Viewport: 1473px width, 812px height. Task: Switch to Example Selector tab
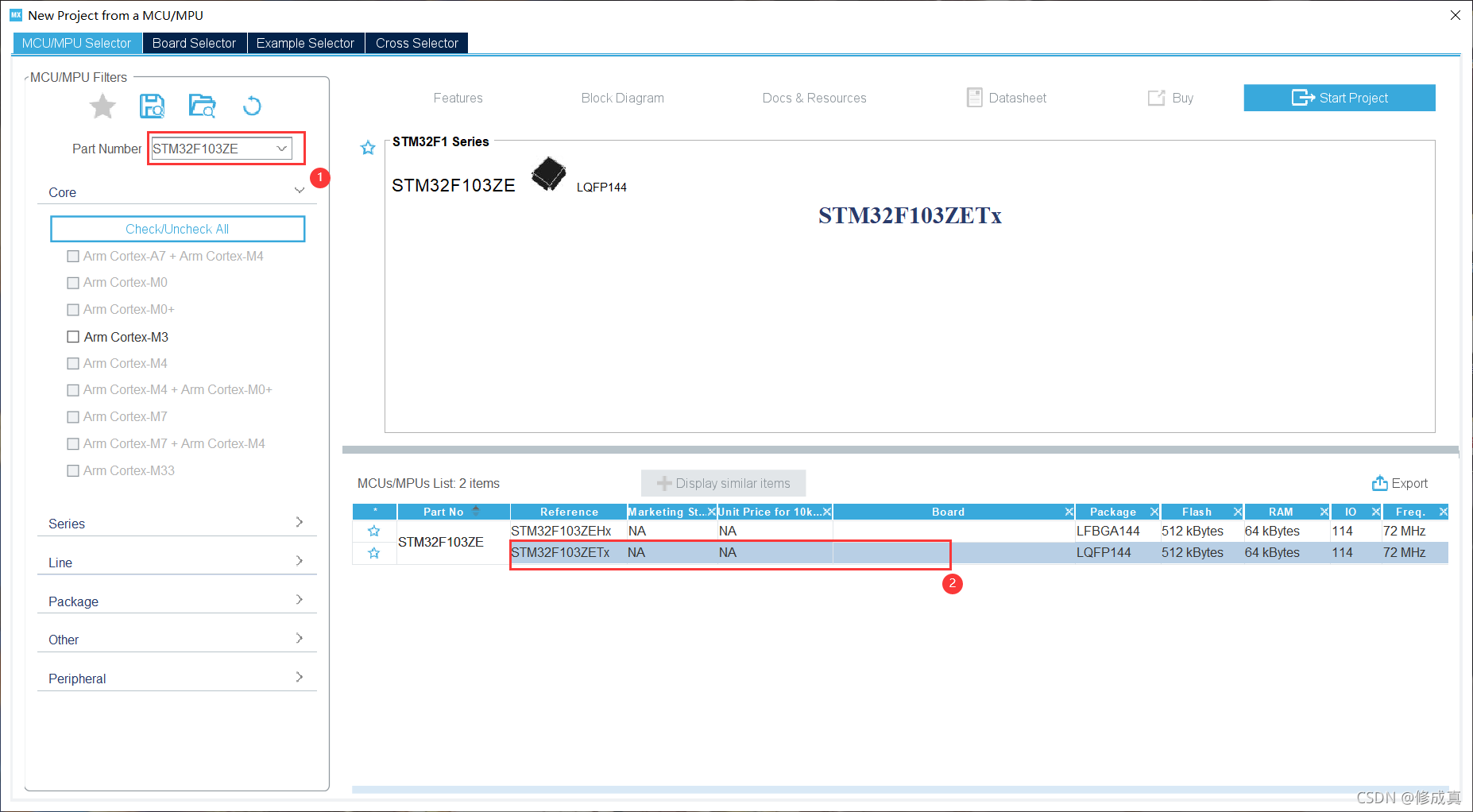point(305,43)
